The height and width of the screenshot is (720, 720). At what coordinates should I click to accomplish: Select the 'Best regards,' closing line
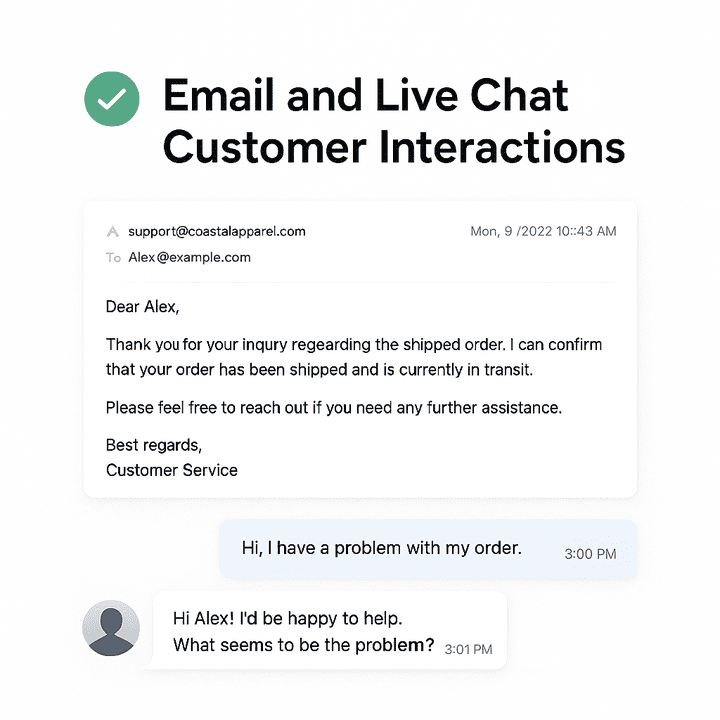pos(154,445)
